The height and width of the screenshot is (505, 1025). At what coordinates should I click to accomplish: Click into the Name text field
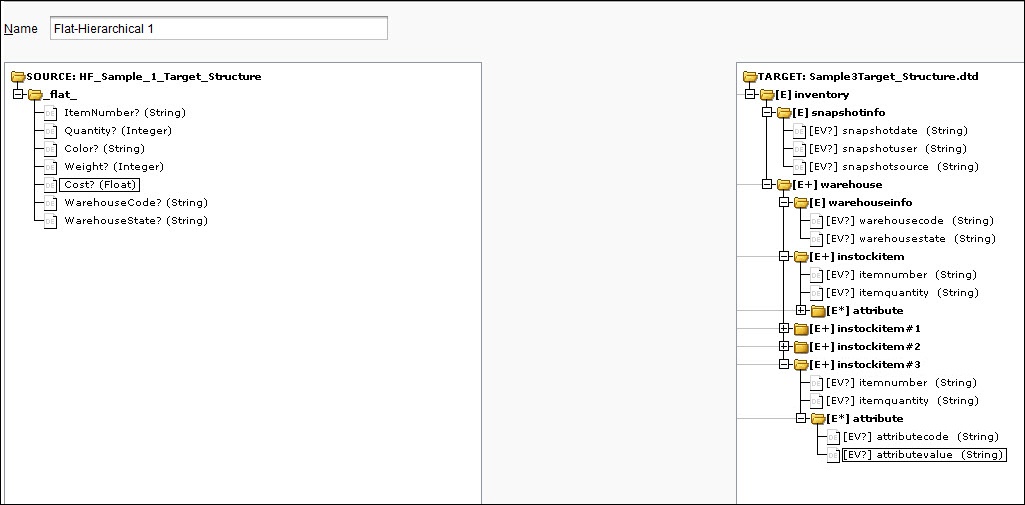[218, 28]
